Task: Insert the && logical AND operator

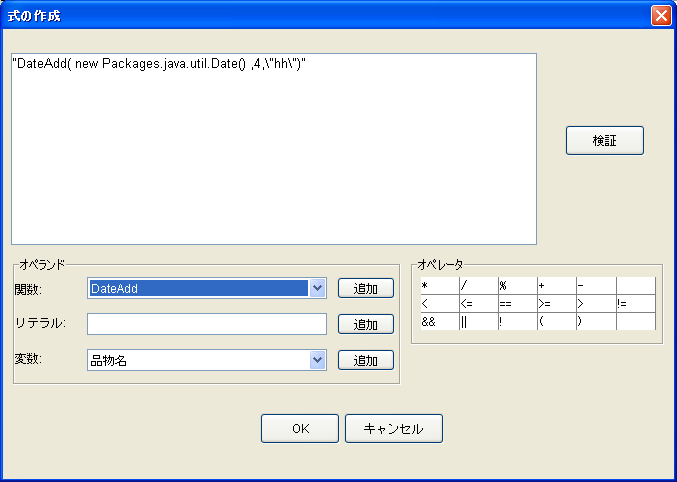Action: [440, 322]
